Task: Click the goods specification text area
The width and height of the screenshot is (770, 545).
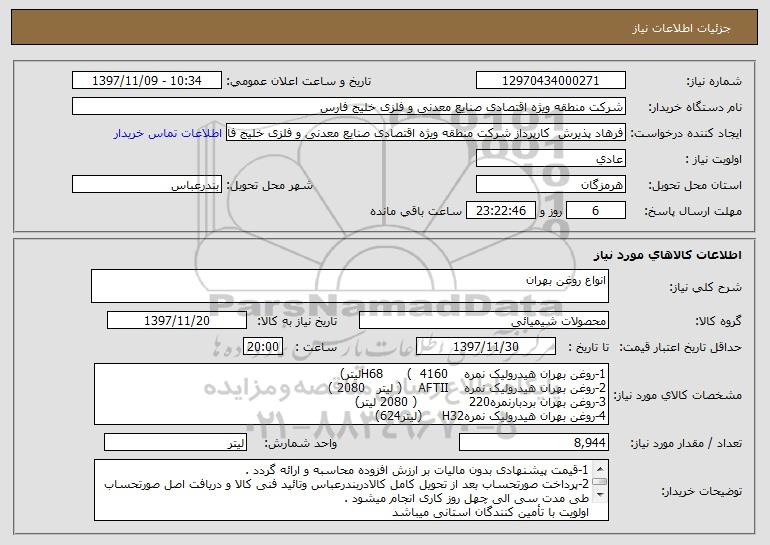Action: pos(351,394)
